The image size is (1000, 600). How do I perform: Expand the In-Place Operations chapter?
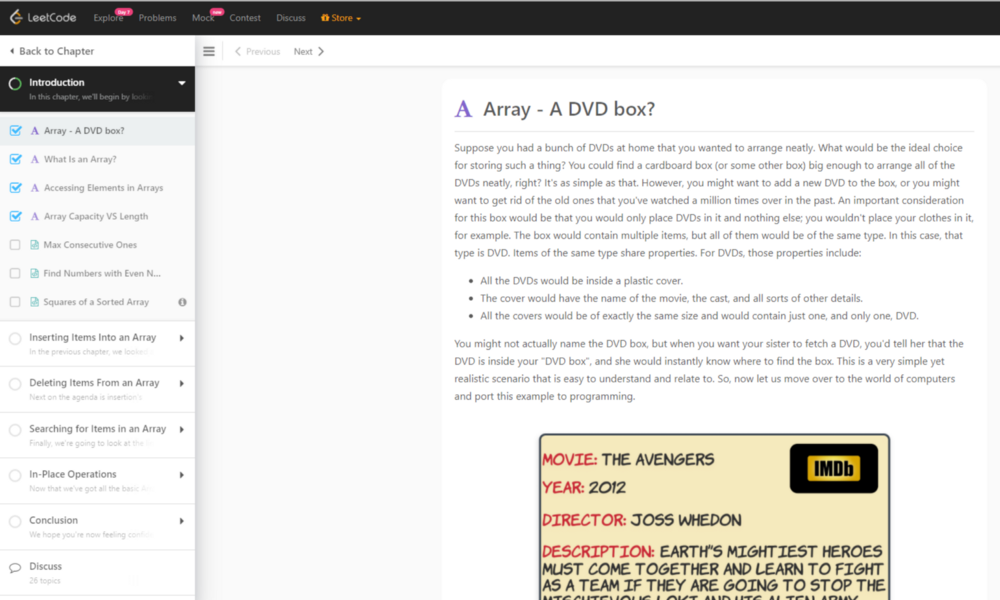(x=182, y=474)
